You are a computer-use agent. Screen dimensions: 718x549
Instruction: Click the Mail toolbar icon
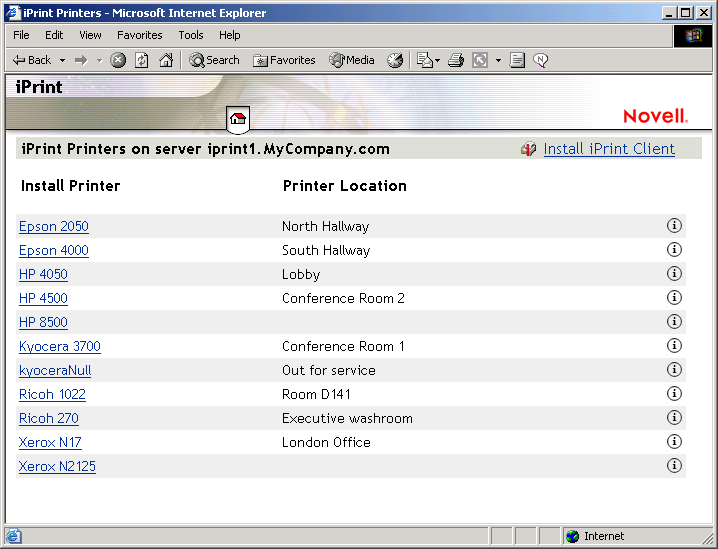(x=424, y=60)
